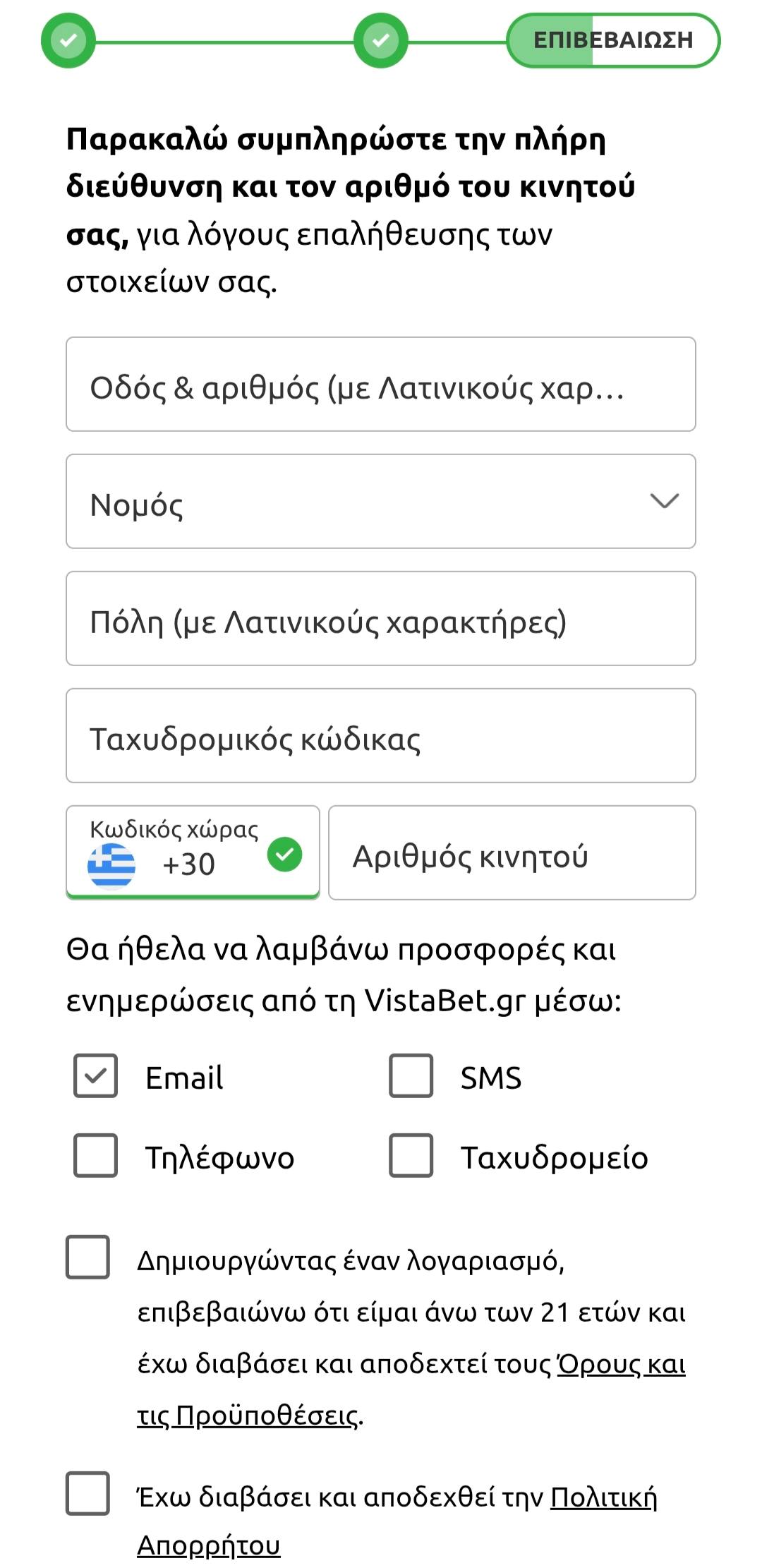Check the Ταχυδρομείο offers checkbox
Screen dimensions: 762x1568
[x=411, y=1156]
